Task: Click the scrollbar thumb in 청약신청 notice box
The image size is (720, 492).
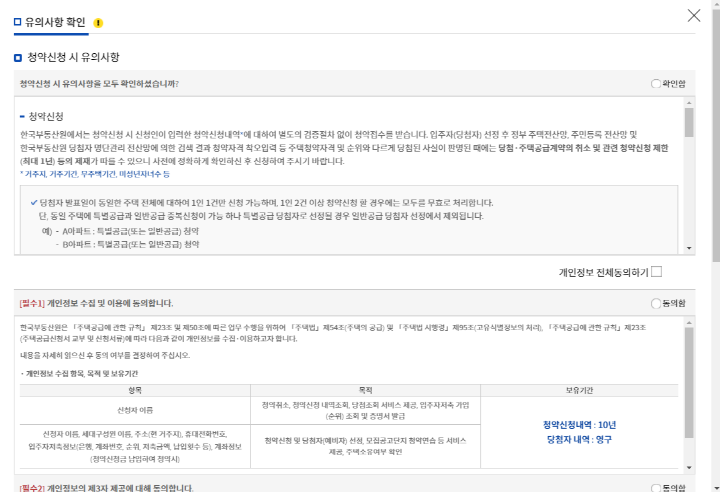Action: 689,122
